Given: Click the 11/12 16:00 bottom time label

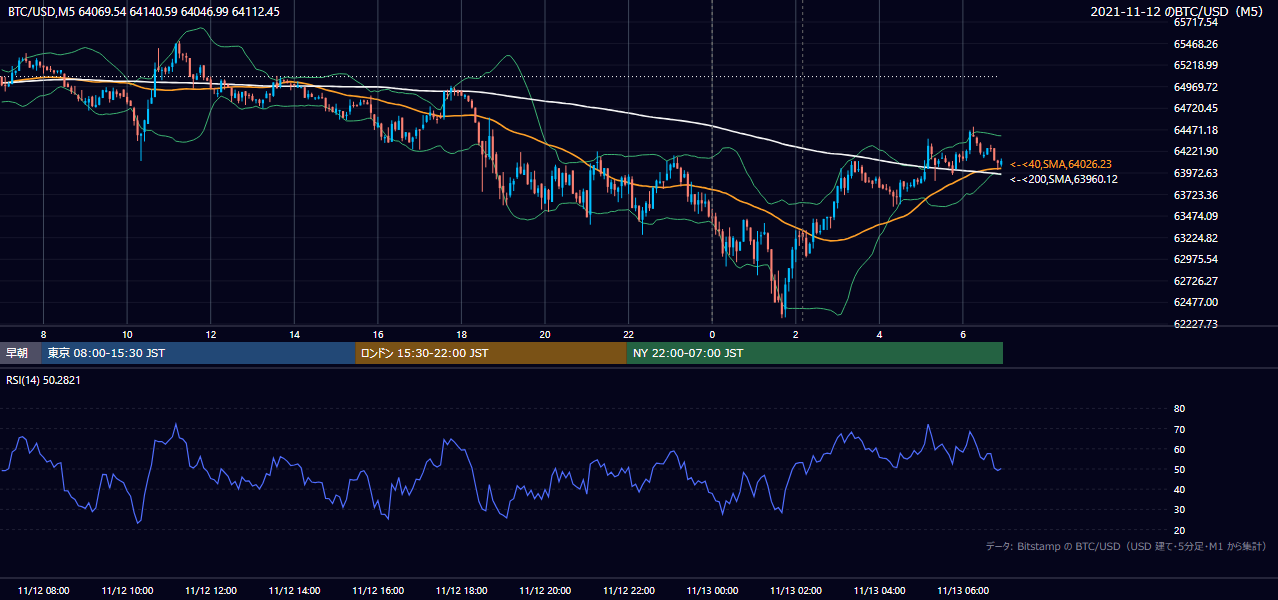Looking at the screenshot, I should [377, 590].
